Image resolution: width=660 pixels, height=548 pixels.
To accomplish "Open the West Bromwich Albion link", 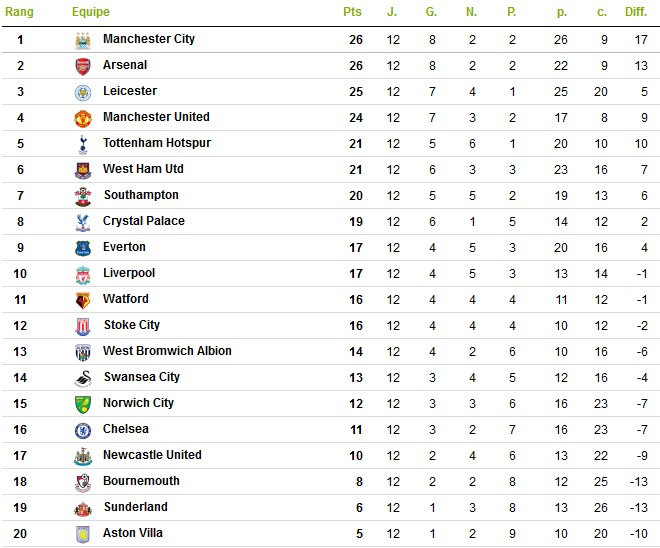I will (167, 351).
